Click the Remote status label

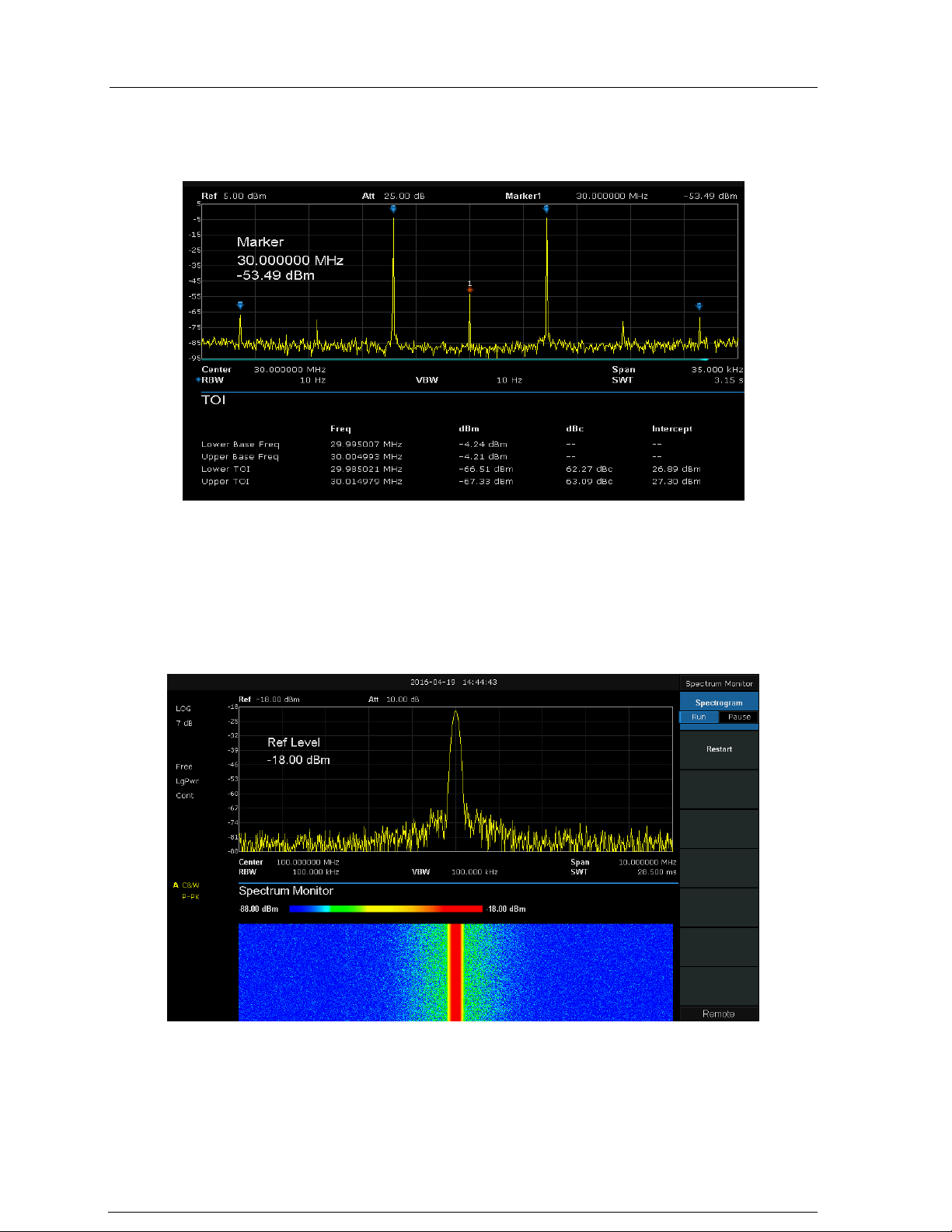(x=719, y=1014)
